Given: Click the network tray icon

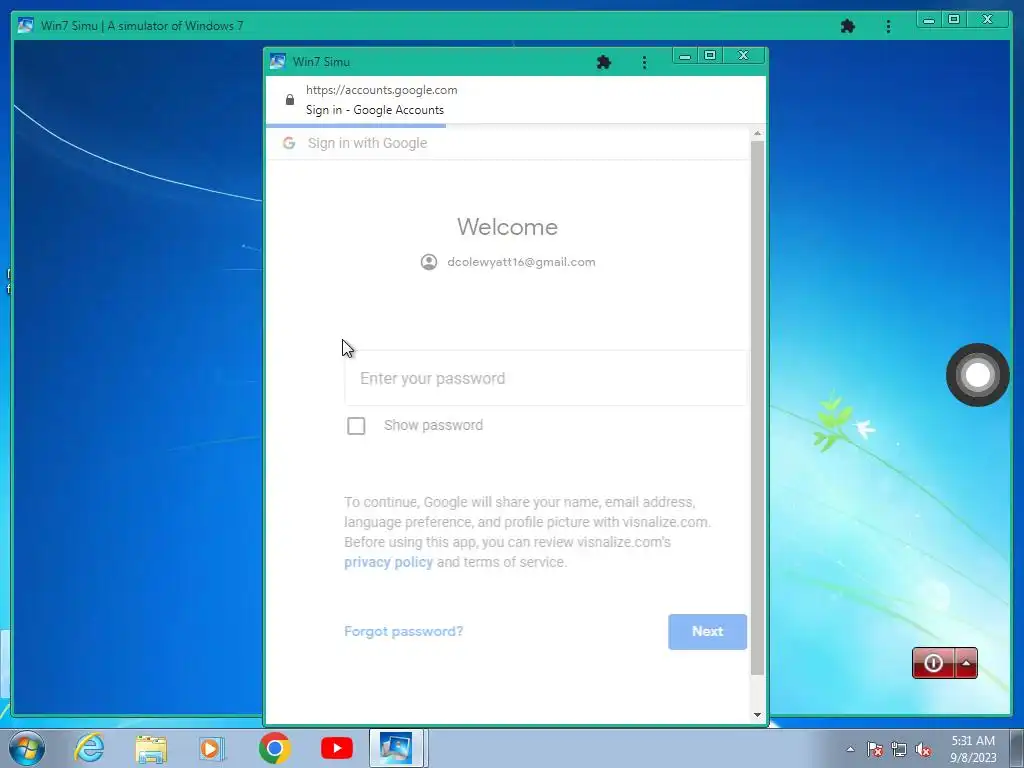Looking at the screenshot, I should (x=899, y=749).
